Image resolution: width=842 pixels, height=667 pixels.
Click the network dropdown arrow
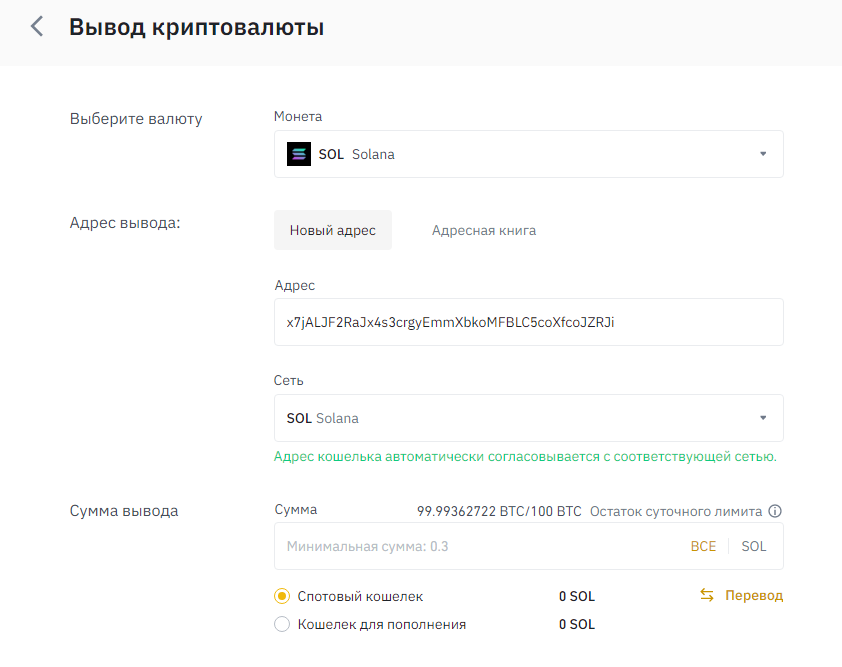coord(763,418)
